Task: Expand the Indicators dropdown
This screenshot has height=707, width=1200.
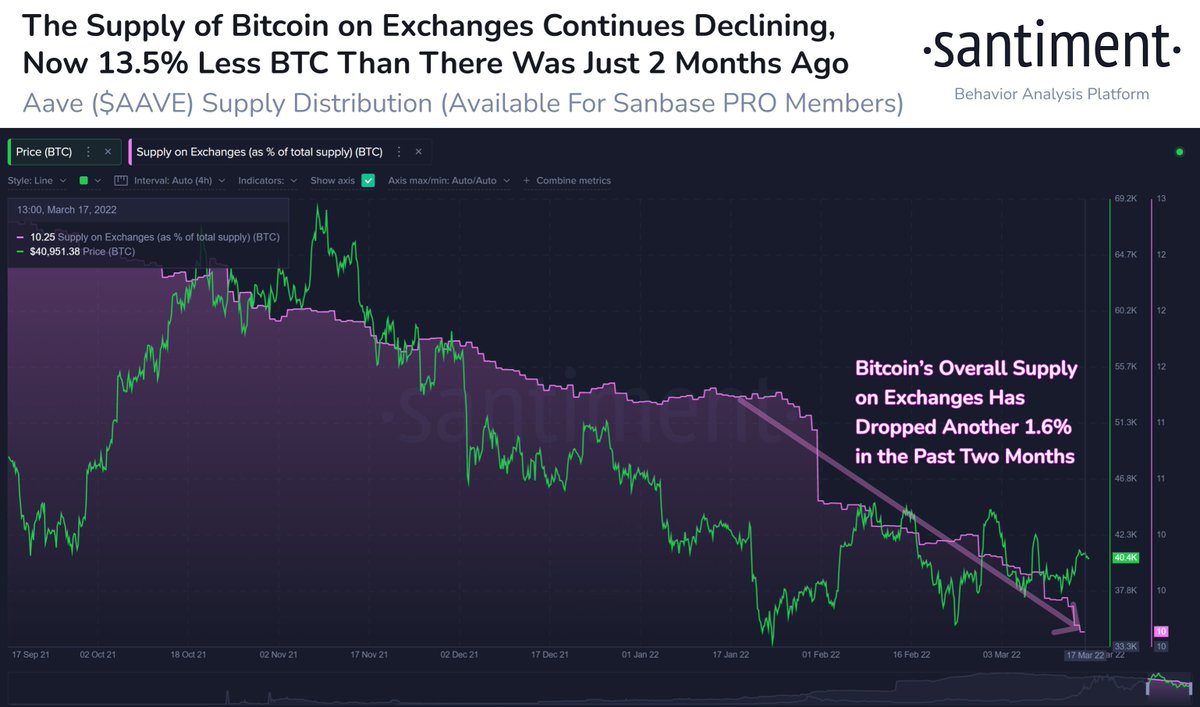Action: (x=268, y=181)
